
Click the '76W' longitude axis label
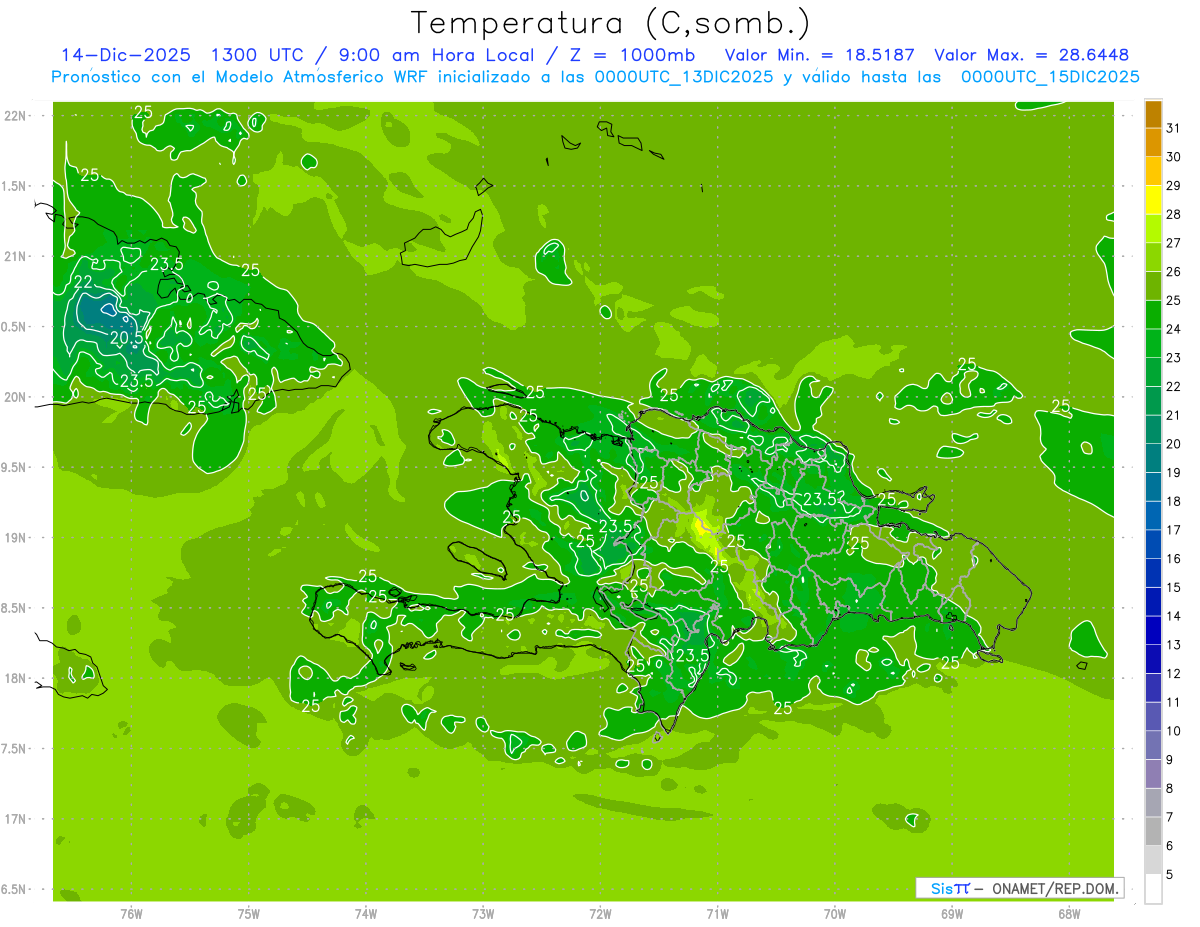tap(131, 913)
